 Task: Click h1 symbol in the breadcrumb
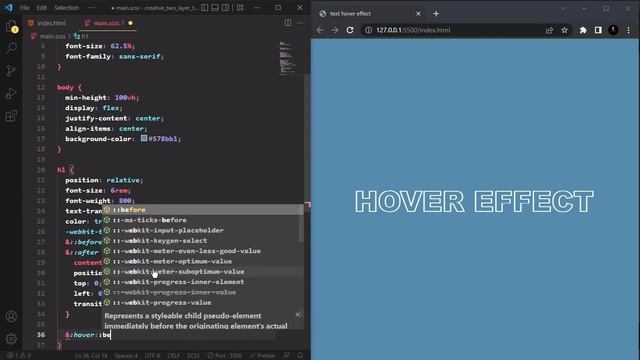[x=81, y=36]
